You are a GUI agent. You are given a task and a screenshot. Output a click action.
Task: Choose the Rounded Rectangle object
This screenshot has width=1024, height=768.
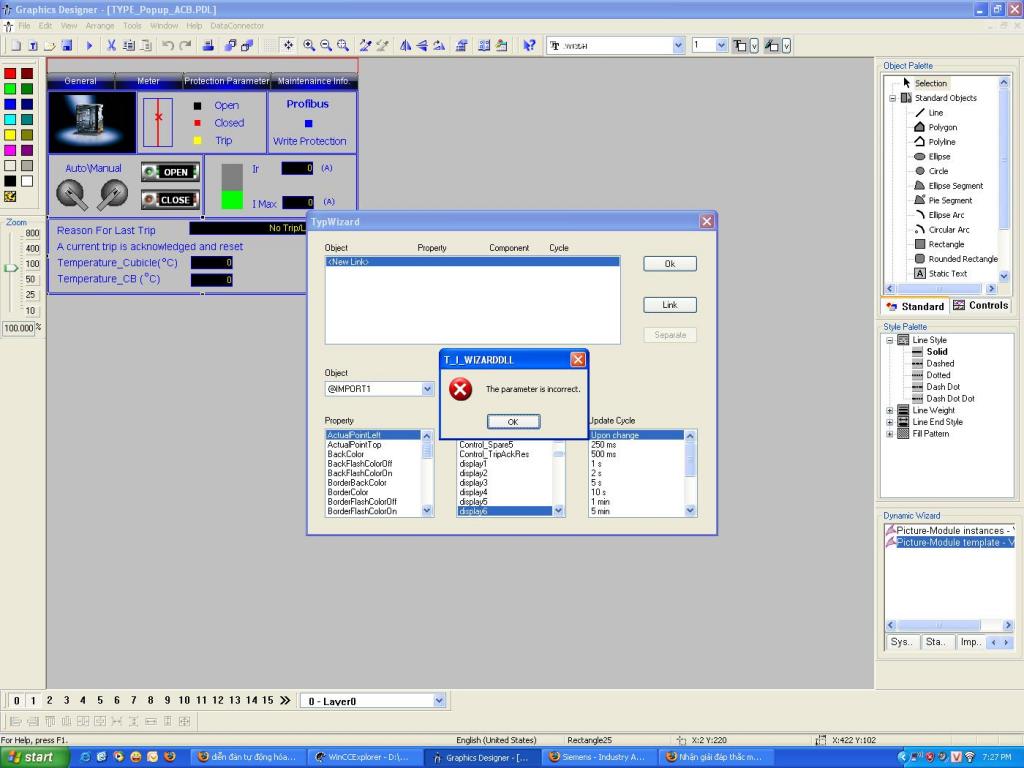pos(961,259)
